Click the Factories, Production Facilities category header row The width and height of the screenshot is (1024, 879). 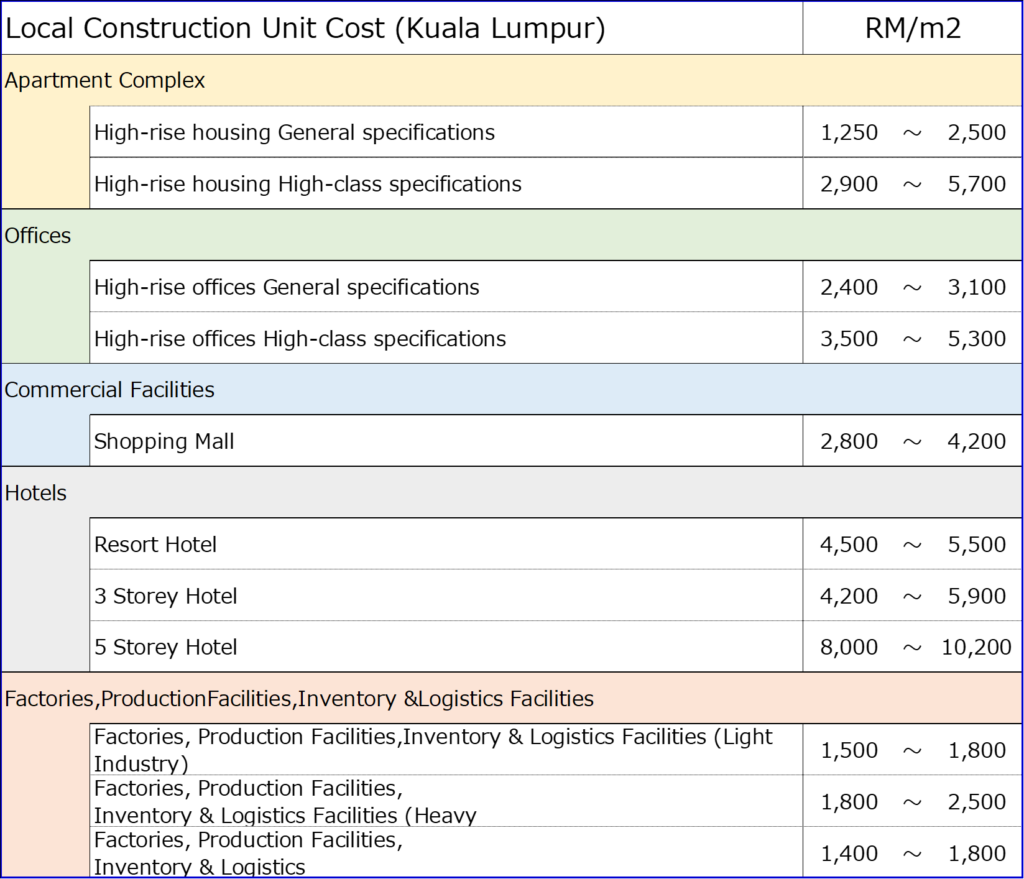click(511, 698)
